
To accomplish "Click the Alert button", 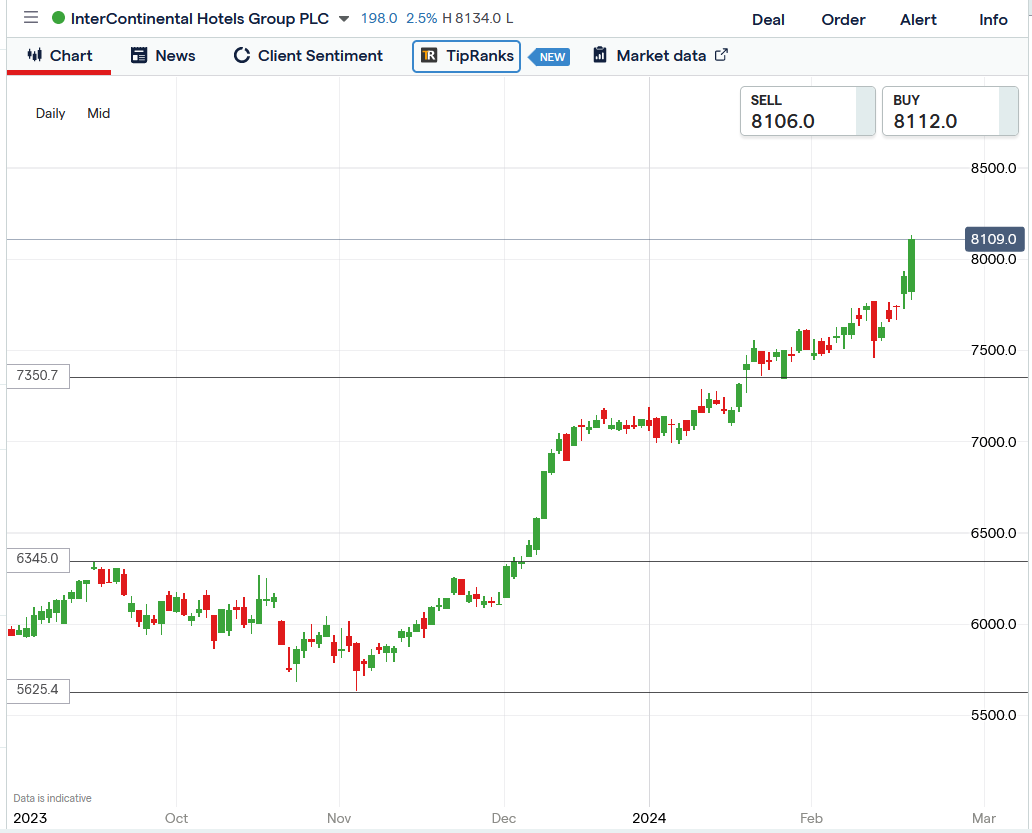I will 918,20.
